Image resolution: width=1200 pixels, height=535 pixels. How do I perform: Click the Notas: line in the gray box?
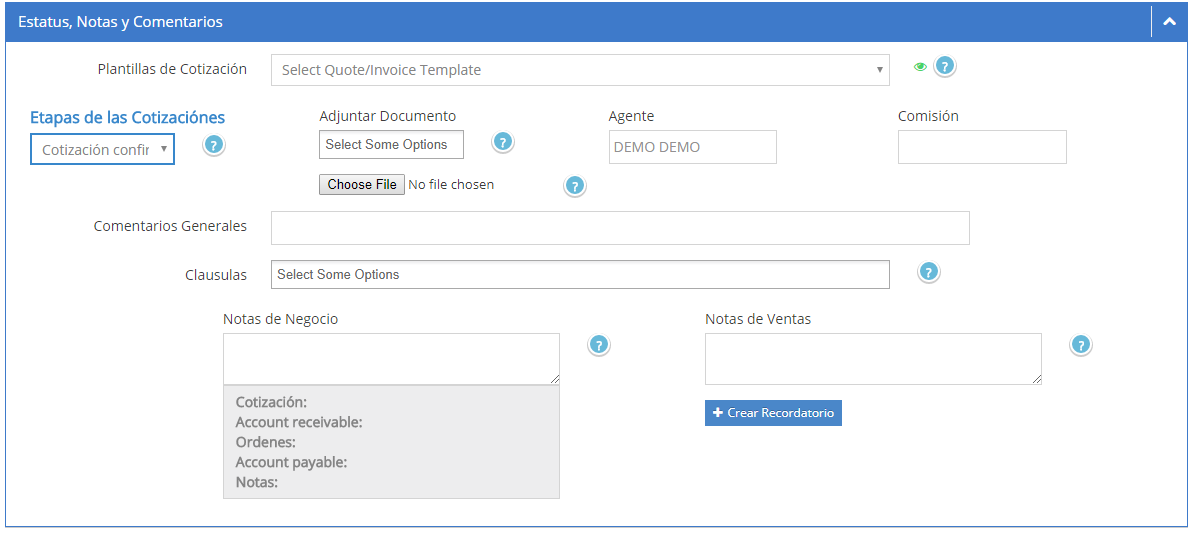pos(256,482)
